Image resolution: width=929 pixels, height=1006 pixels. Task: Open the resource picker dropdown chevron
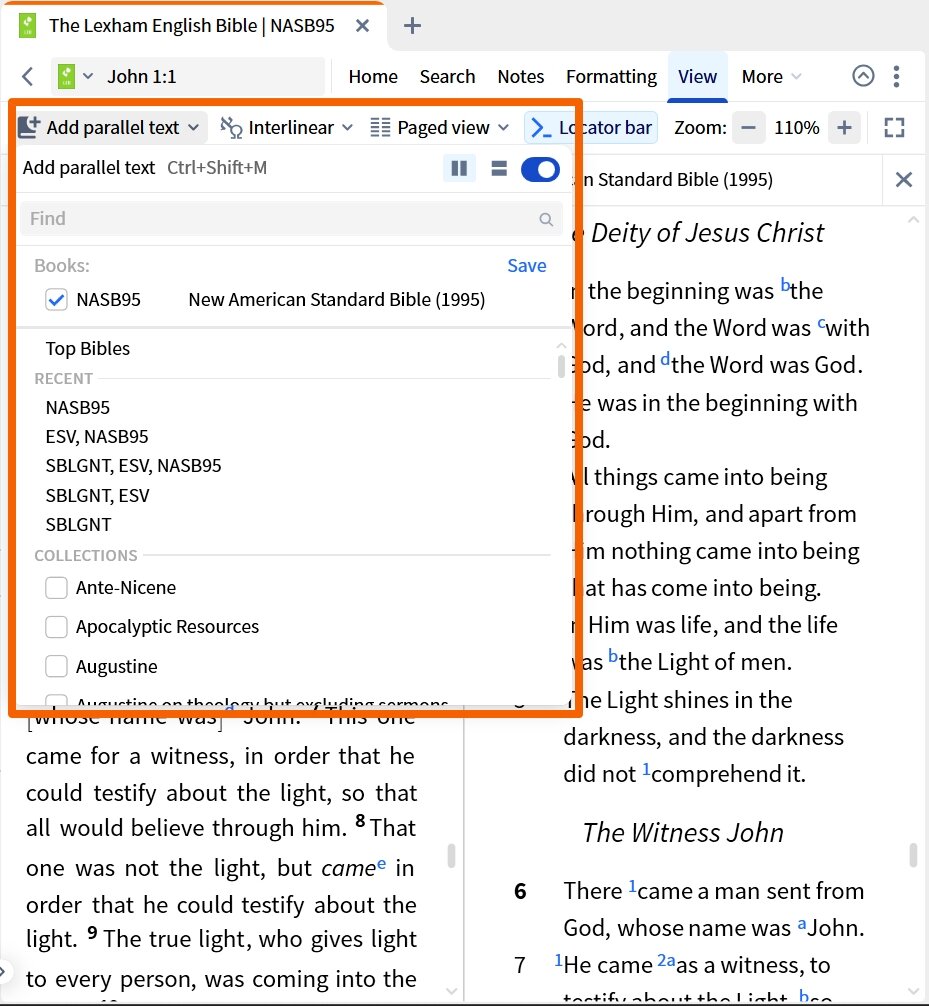coord(89,76)
